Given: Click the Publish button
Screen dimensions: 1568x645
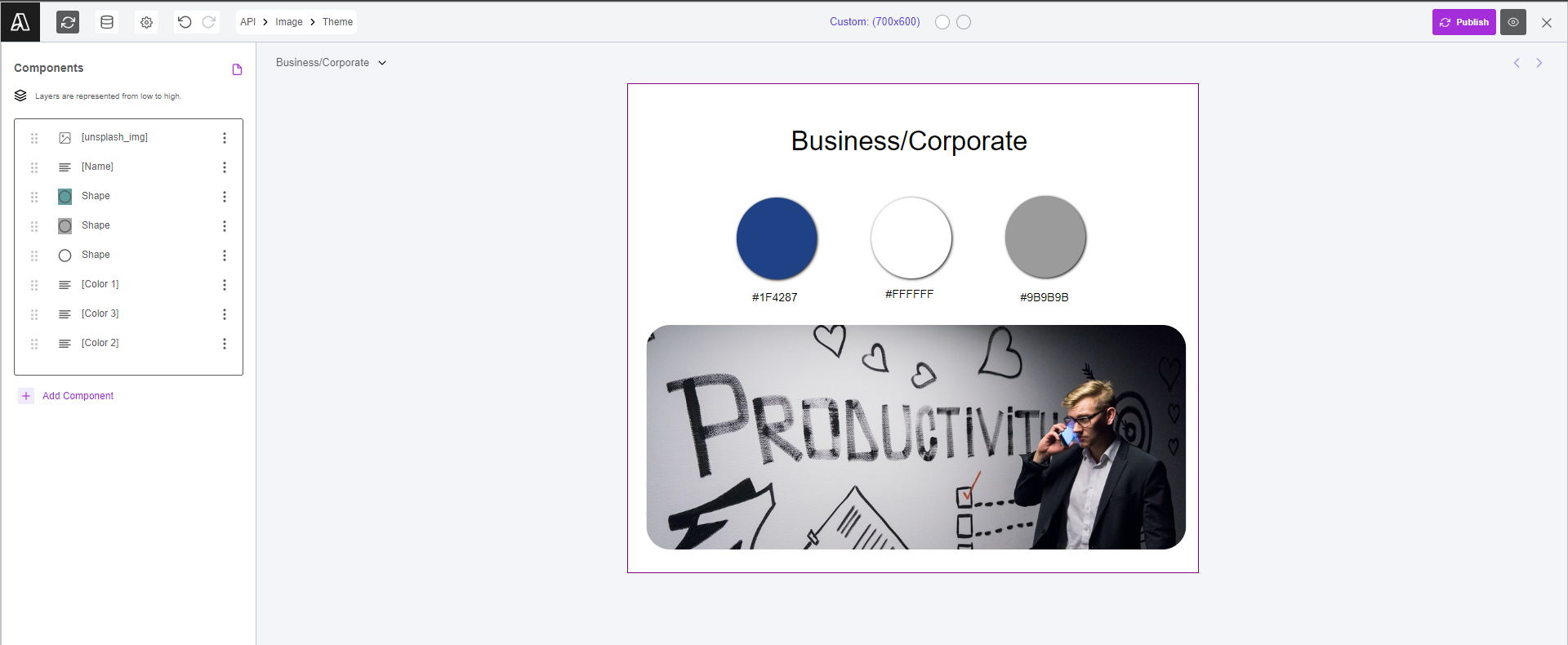Looking at the screenshot, I should pyautogui.click(x=1464, y=22).
